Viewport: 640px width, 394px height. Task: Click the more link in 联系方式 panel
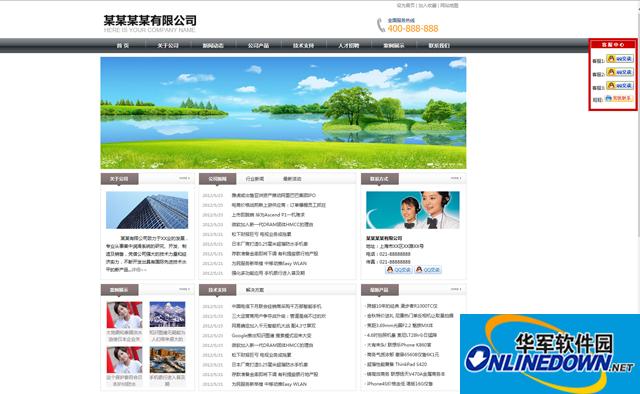tap(456, 178)
